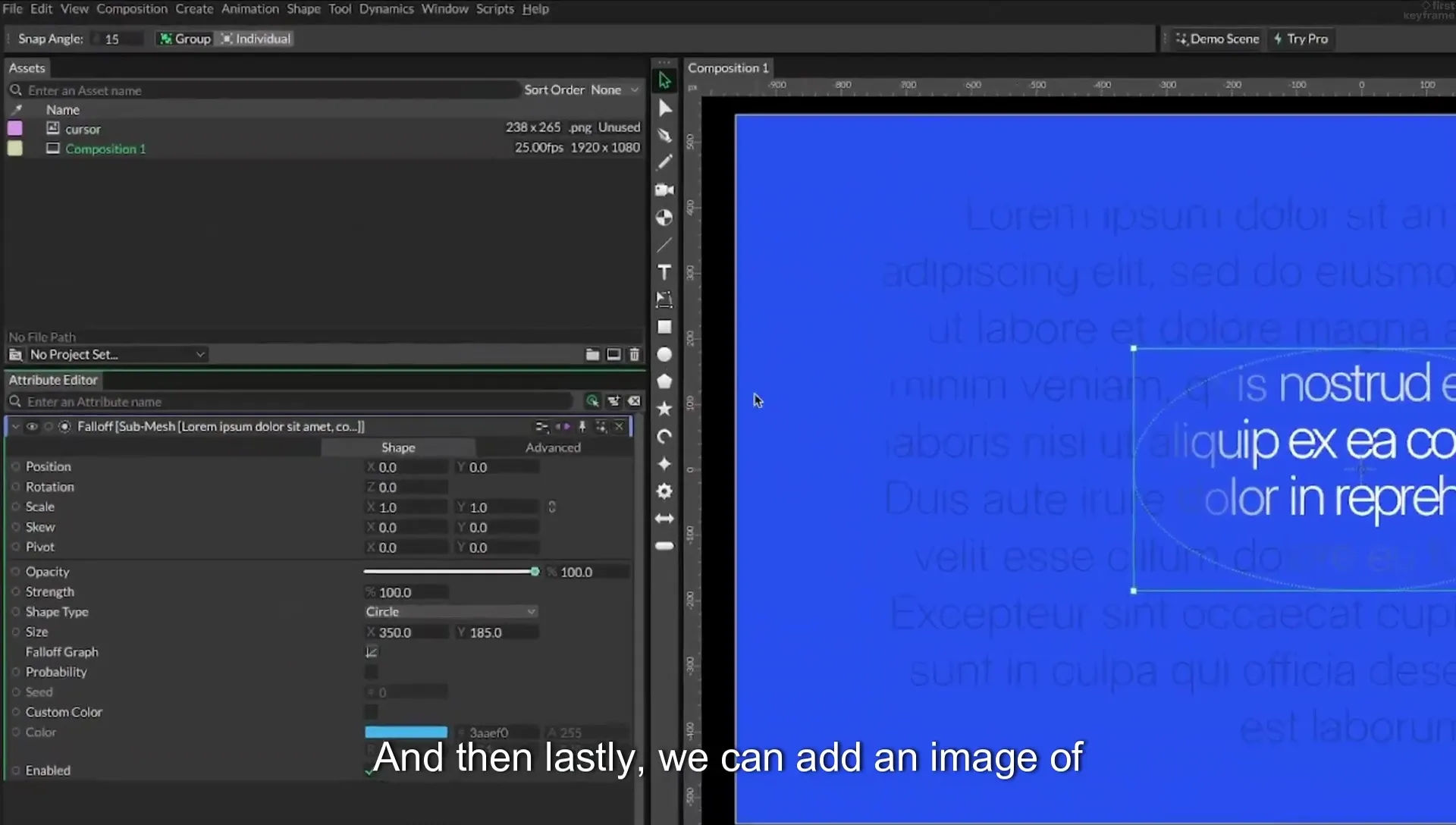Click the blue Color swatch

406,732
